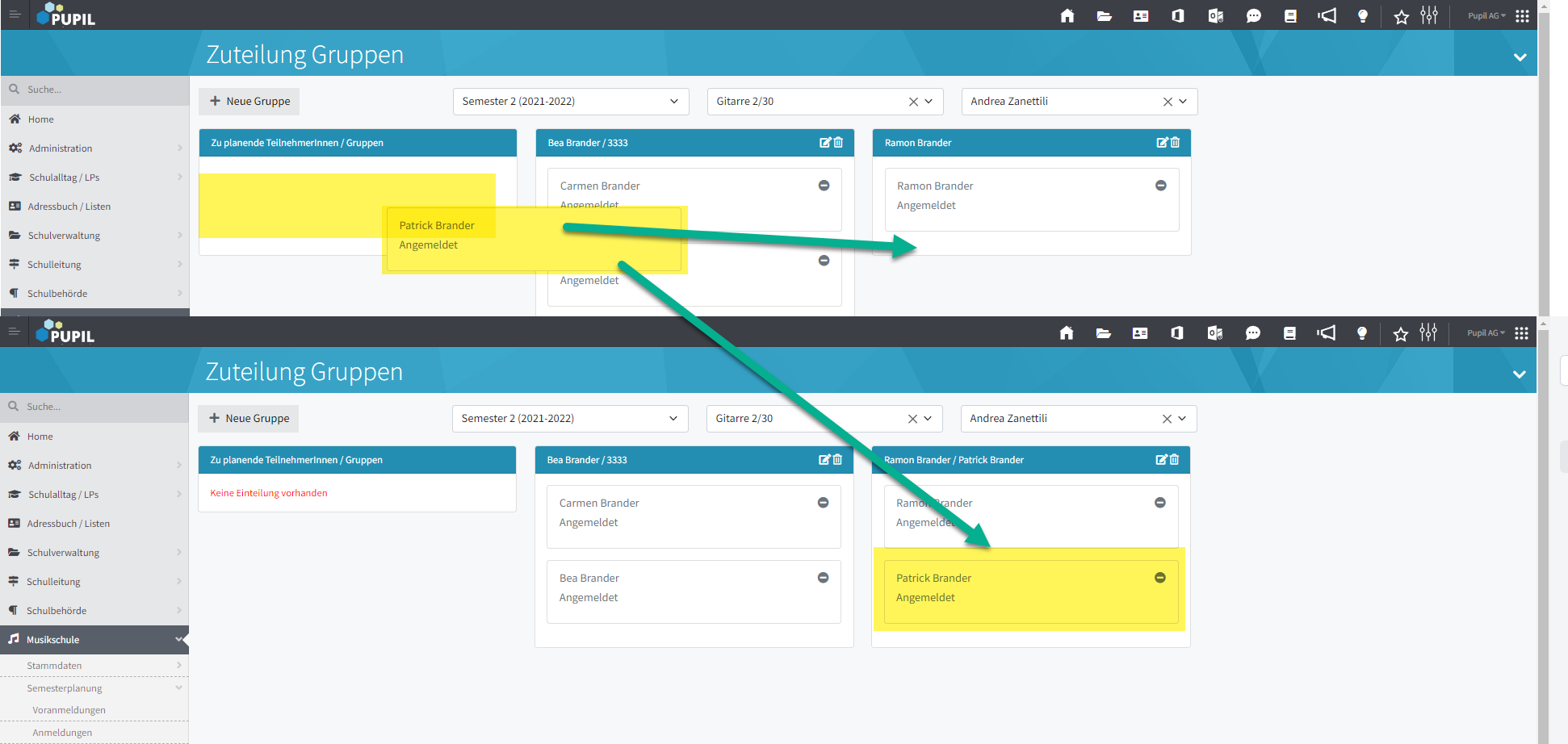The height and width of the screenshot is (744, 1568).
Task: Remove Carmen Brander from the group in the upper screenshot
Action: 824,186
